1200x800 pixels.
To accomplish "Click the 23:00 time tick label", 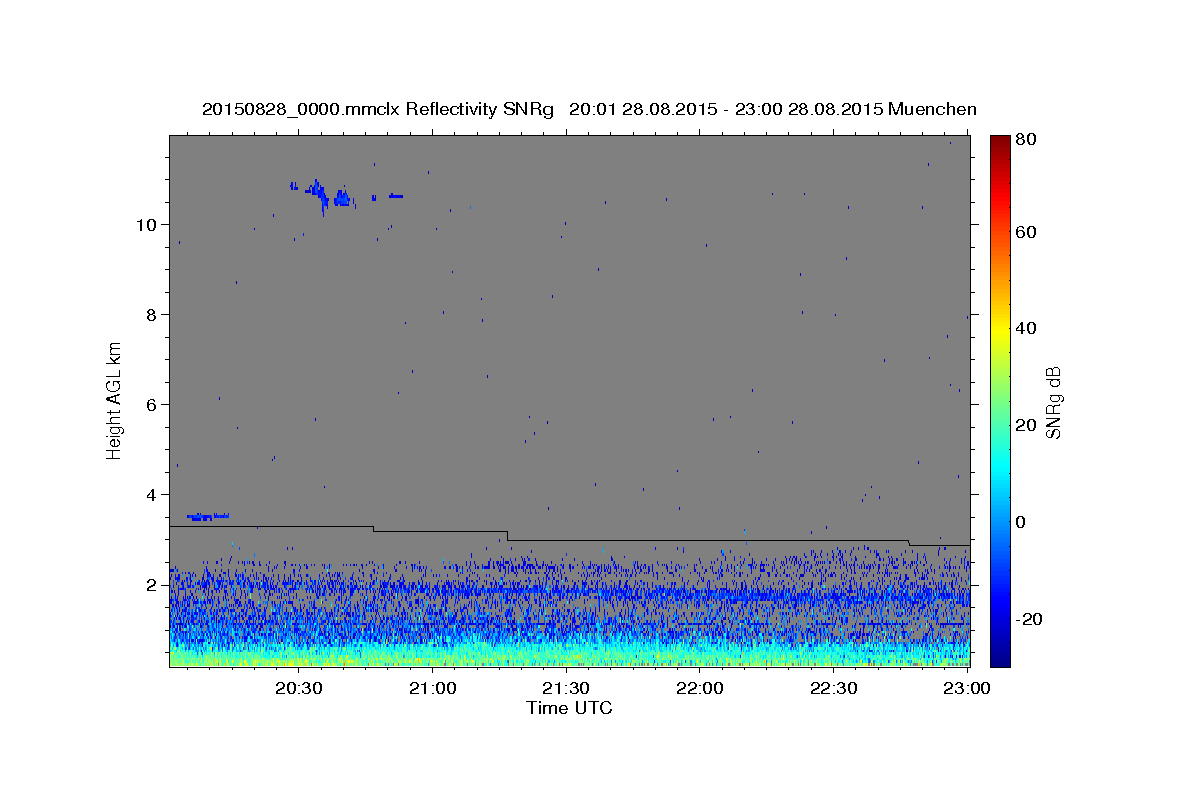I will click(967, 688).
